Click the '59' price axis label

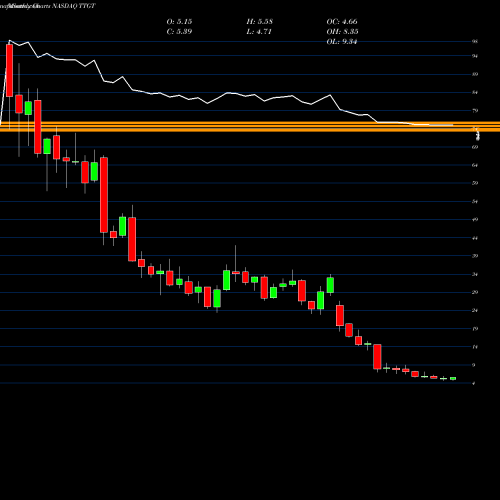(475, 183)
